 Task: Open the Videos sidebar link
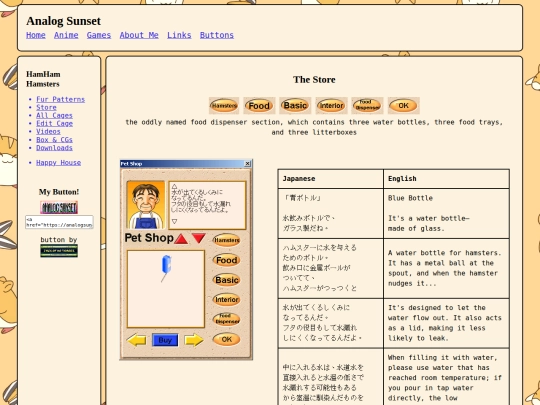48,131
